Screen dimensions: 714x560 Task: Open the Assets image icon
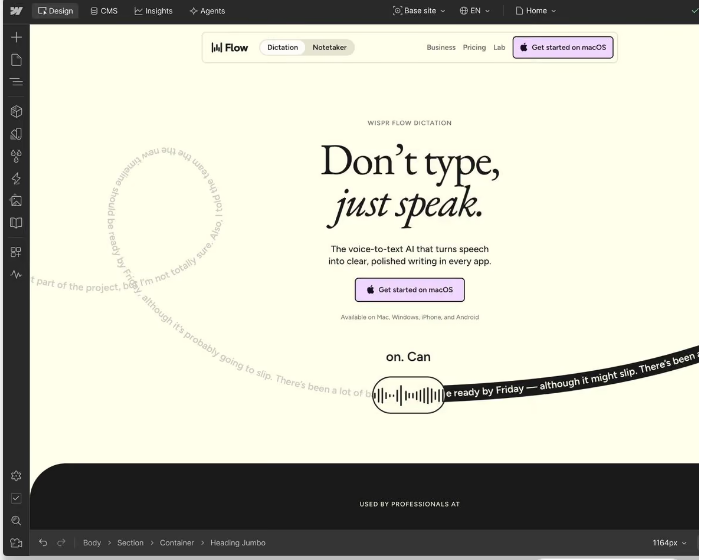[x=16, y=200]
